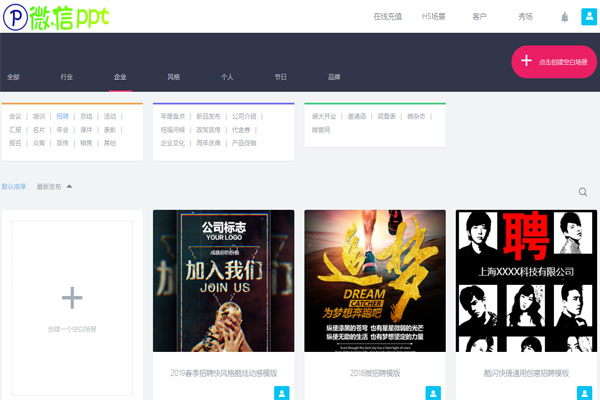Open 秀场 in top navigation
Screen dimensions: 600x400
coord(525,16)
